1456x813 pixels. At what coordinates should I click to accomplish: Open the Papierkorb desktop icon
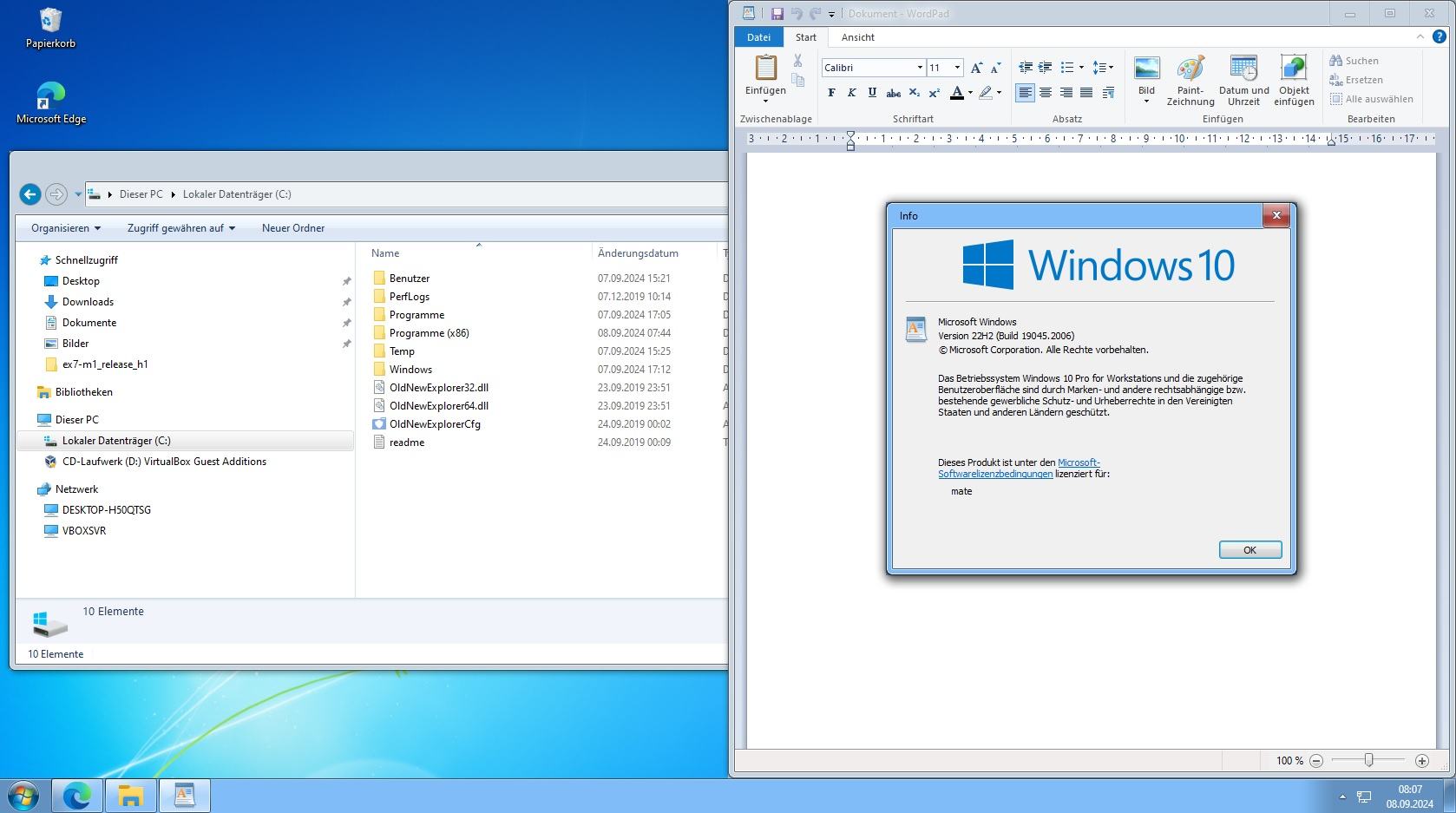50,28
